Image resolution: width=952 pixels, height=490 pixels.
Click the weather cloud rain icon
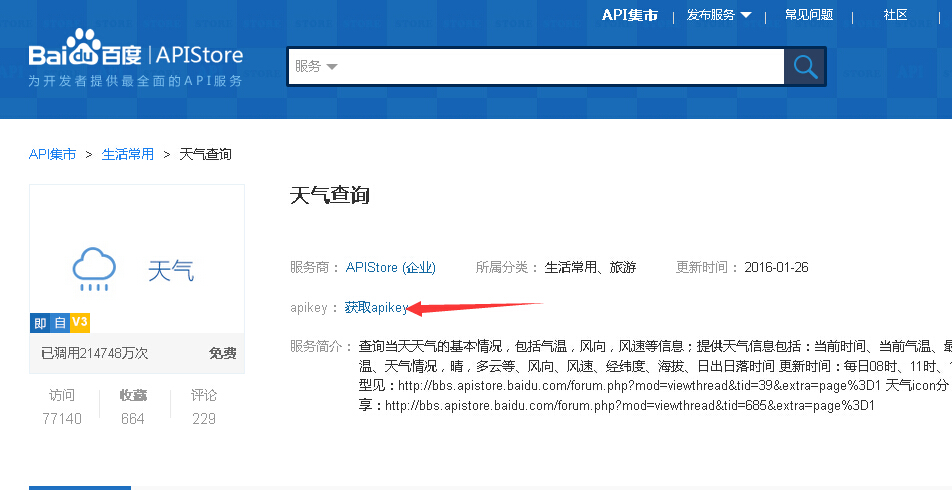click(x=94, y=269)
